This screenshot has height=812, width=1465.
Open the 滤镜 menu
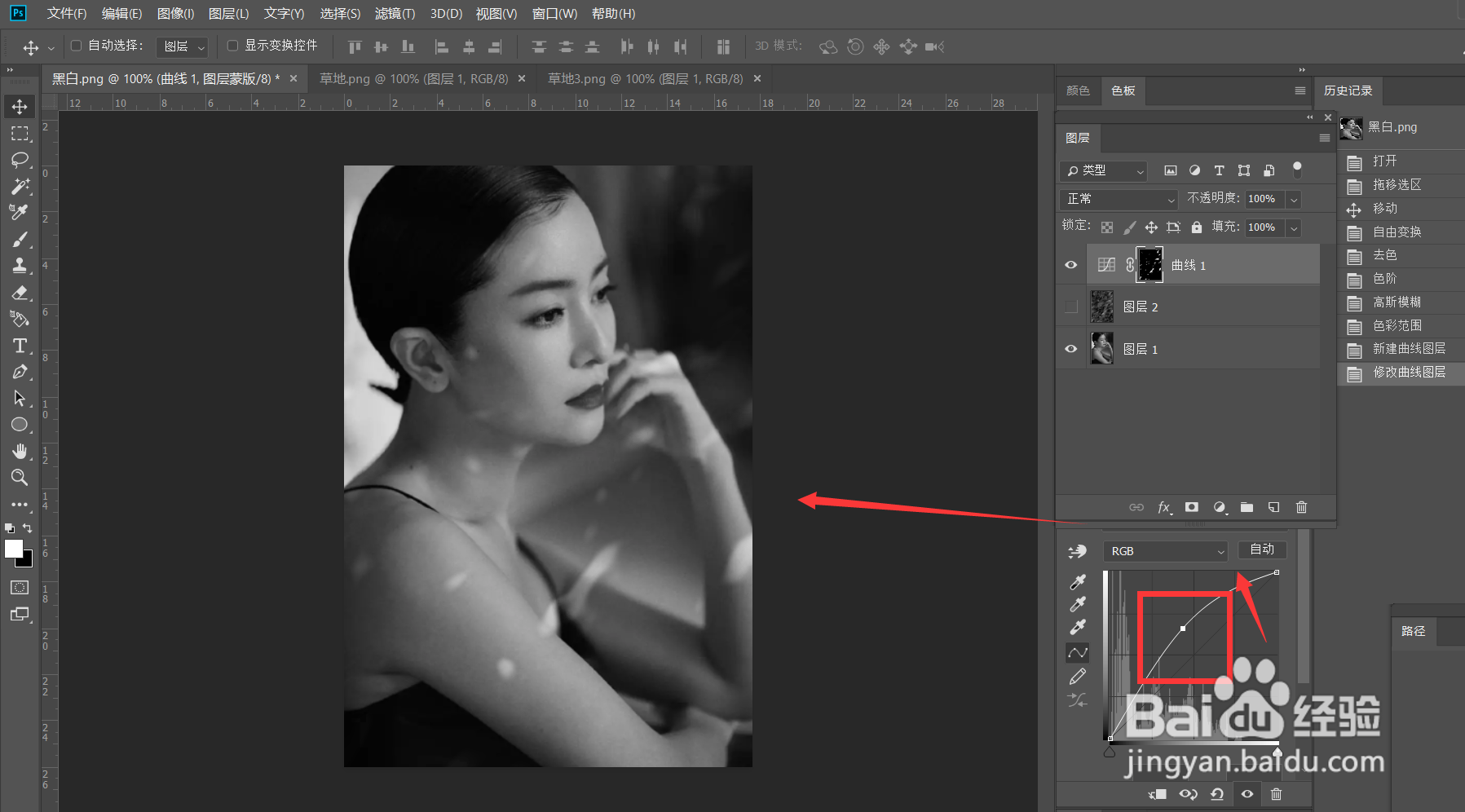tap(395, 13)
